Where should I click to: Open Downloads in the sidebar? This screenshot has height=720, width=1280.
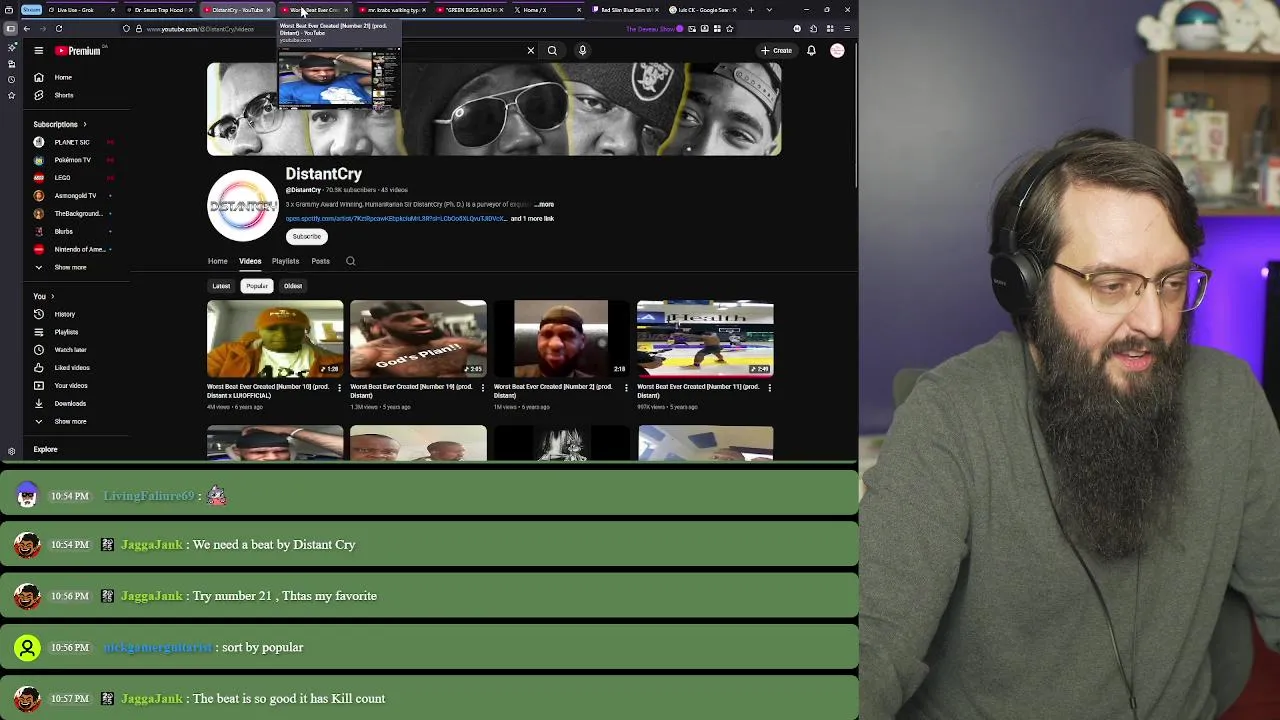pyautogui.click(x=70, y=403)
